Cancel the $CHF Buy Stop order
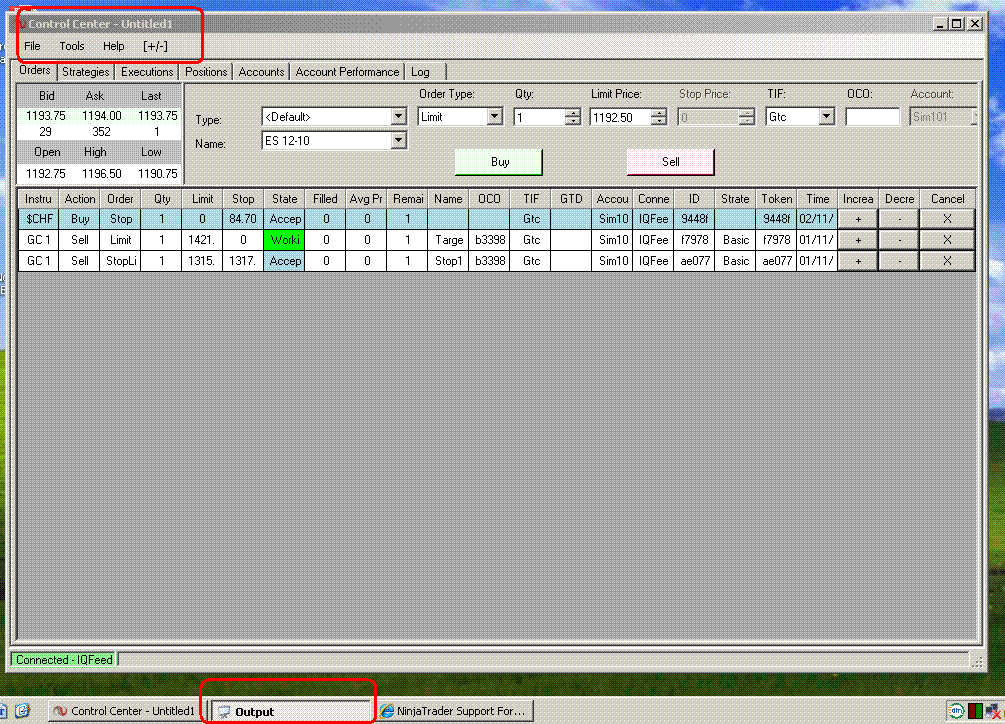This screenshot has height=724, width=1005. coord(947,219)
